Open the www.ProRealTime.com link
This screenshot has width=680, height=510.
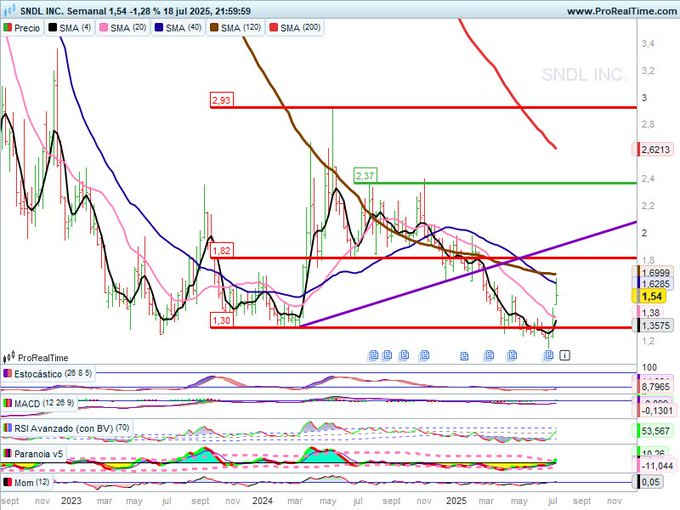click(622, 11)
